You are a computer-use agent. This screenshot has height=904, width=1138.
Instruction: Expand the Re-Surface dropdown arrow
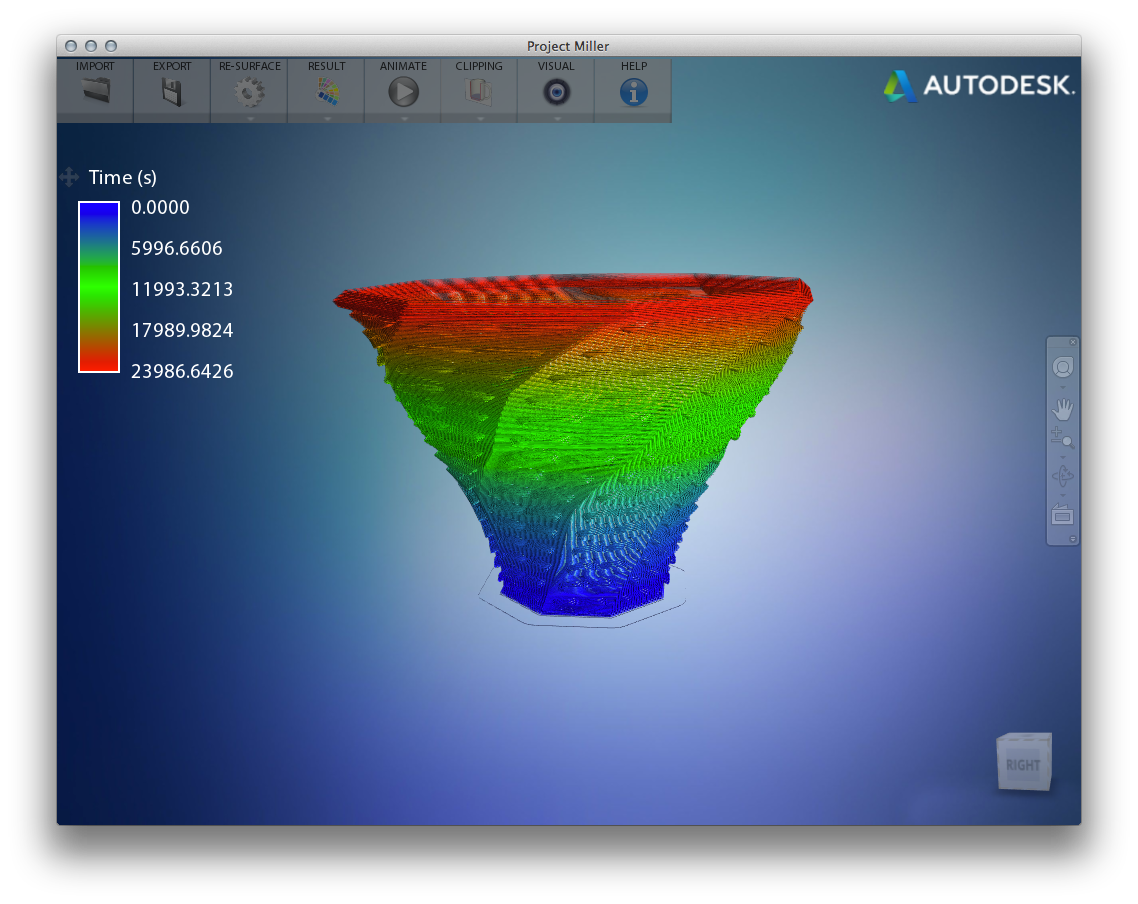coord(250,118)
